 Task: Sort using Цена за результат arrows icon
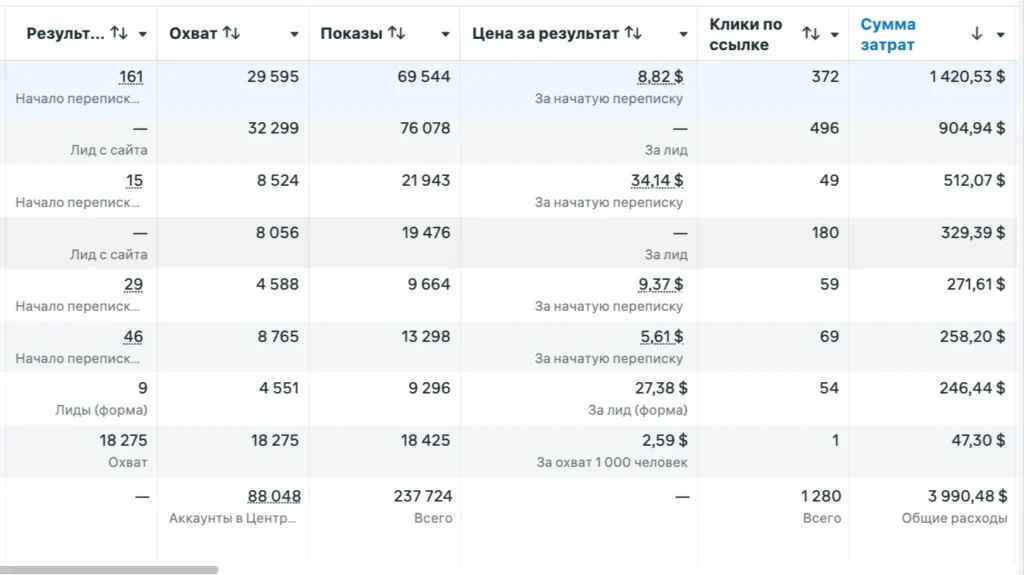632,34
